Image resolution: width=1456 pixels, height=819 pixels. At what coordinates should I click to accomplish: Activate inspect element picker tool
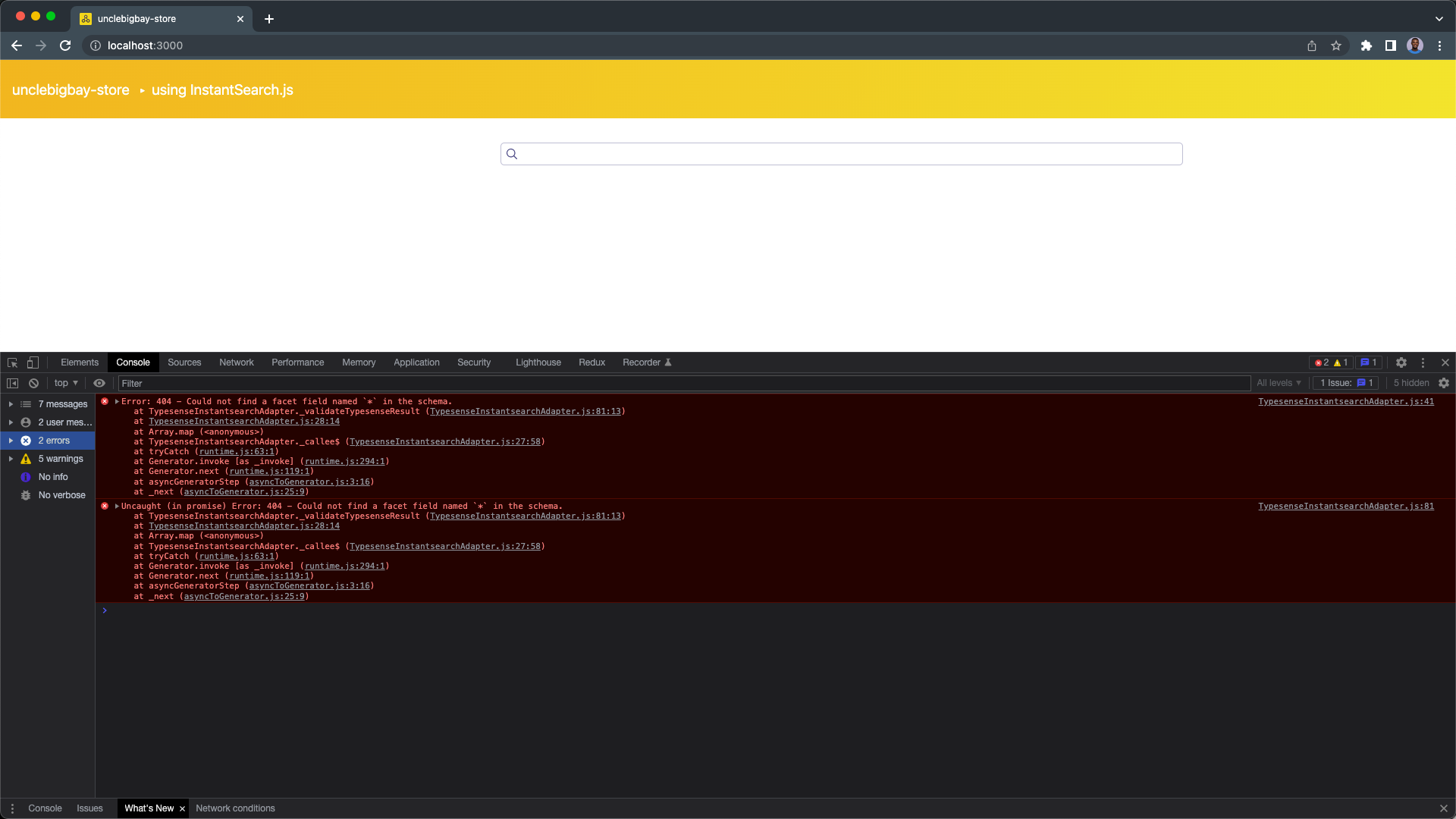13,362
